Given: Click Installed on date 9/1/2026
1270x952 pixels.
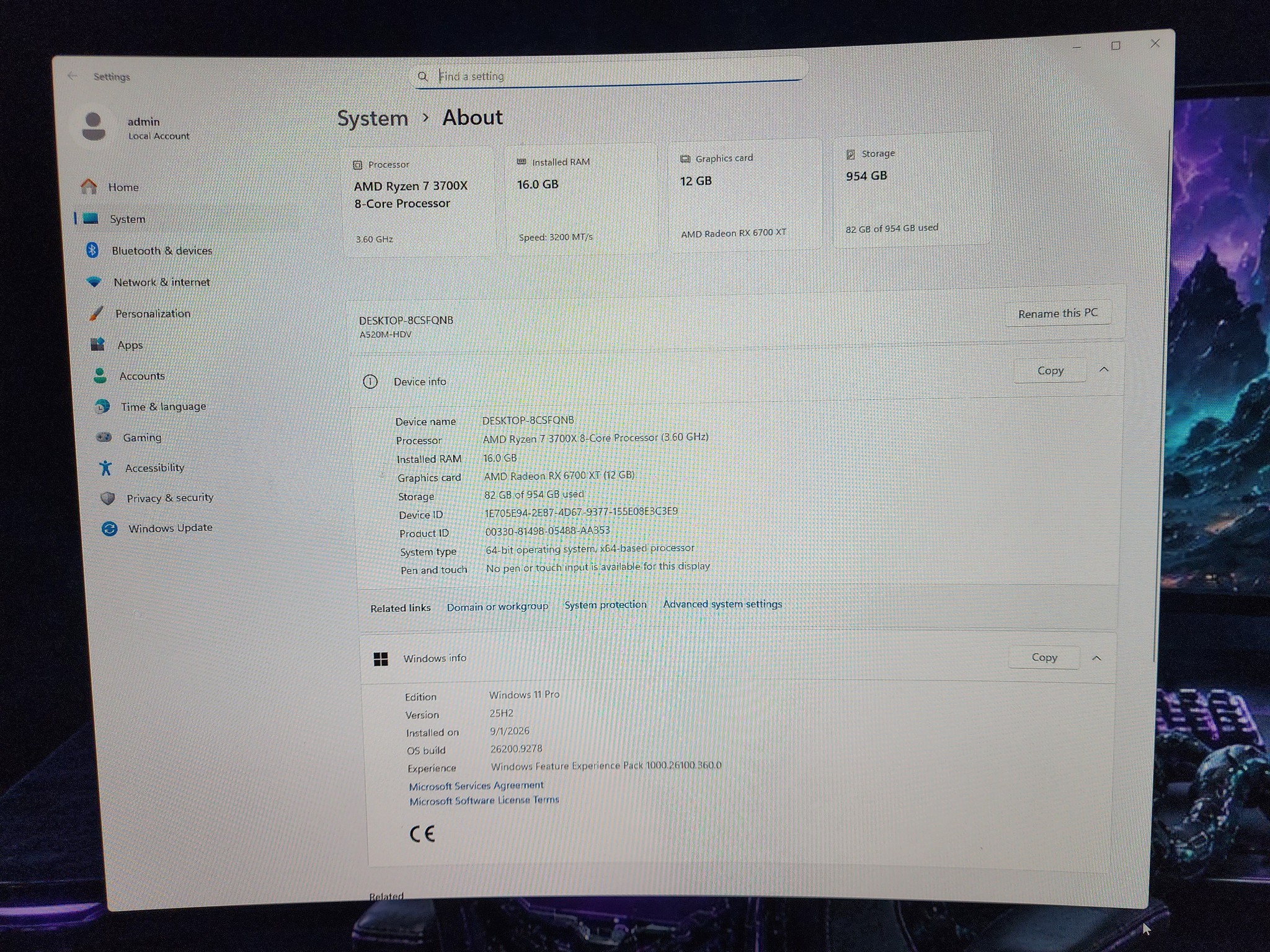Looking at the screenshot, I should tap(510, 731).
